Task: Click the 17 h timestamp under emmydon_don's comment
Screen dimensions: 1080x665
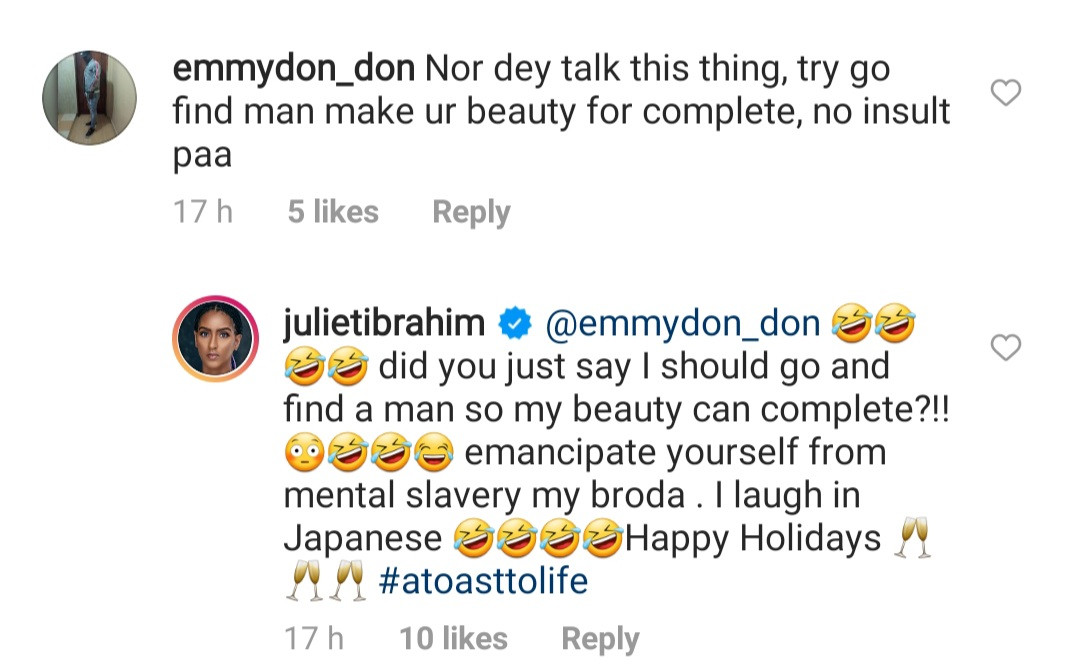Action: pyautogui.click(x=203, y=212)
